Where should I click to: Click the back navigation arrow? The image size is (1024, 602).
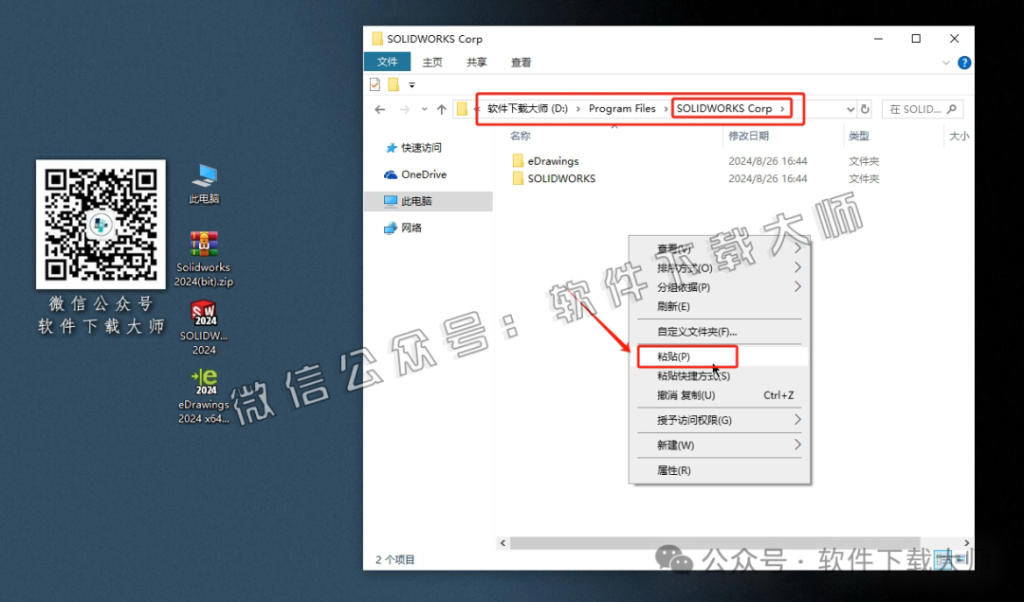tap(380, 109)
